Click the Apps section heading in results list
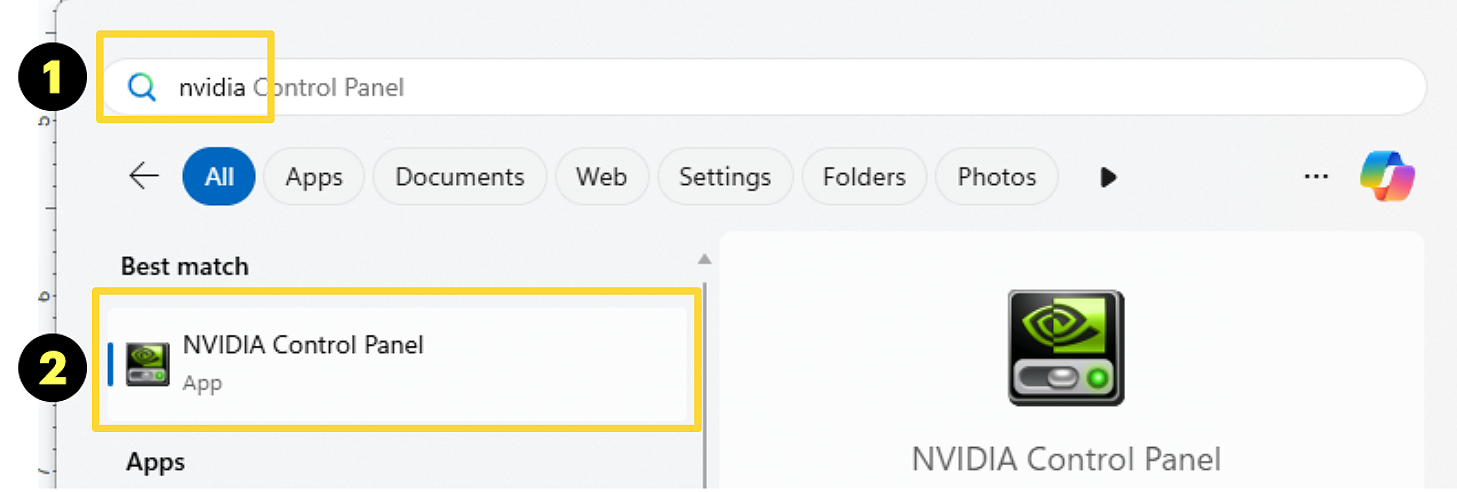Image resolution: width=1457 pixels, height=492 pixels. tap(155, 462)
